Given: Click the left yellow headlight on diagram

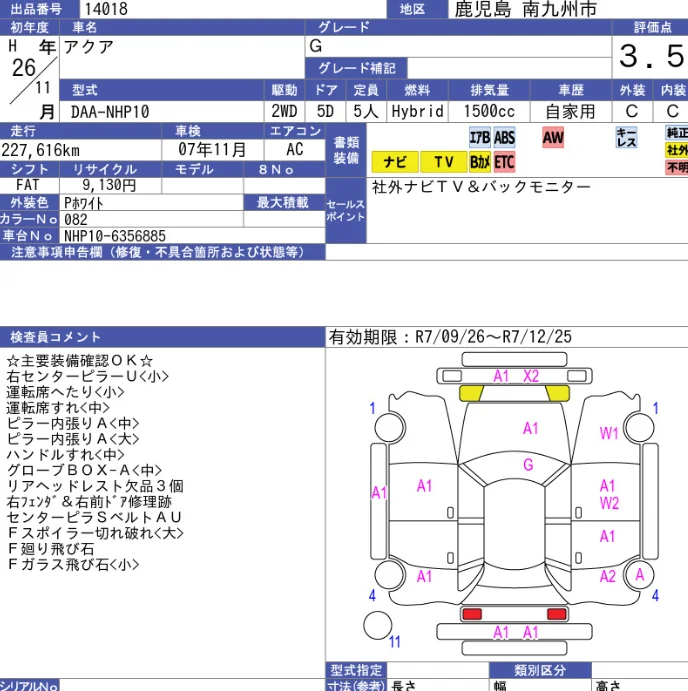Looking at the screenshot, I should coord(469,394).
